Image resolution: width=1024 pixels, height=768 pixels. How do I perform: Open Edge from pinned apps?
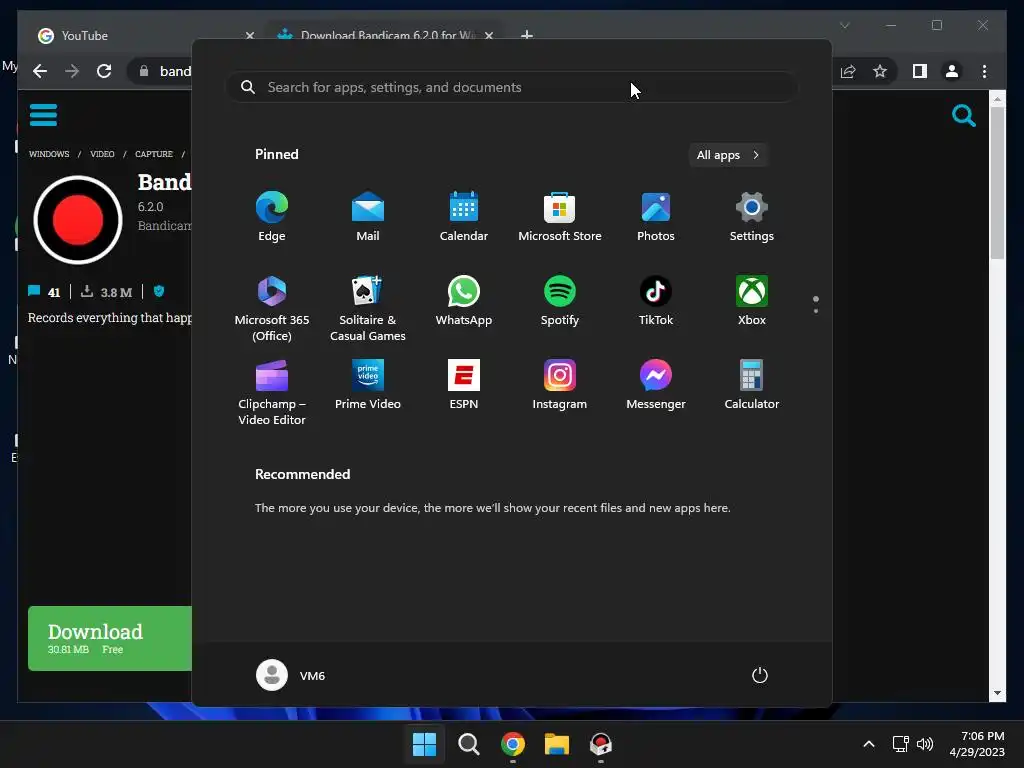tap(272, 216)
